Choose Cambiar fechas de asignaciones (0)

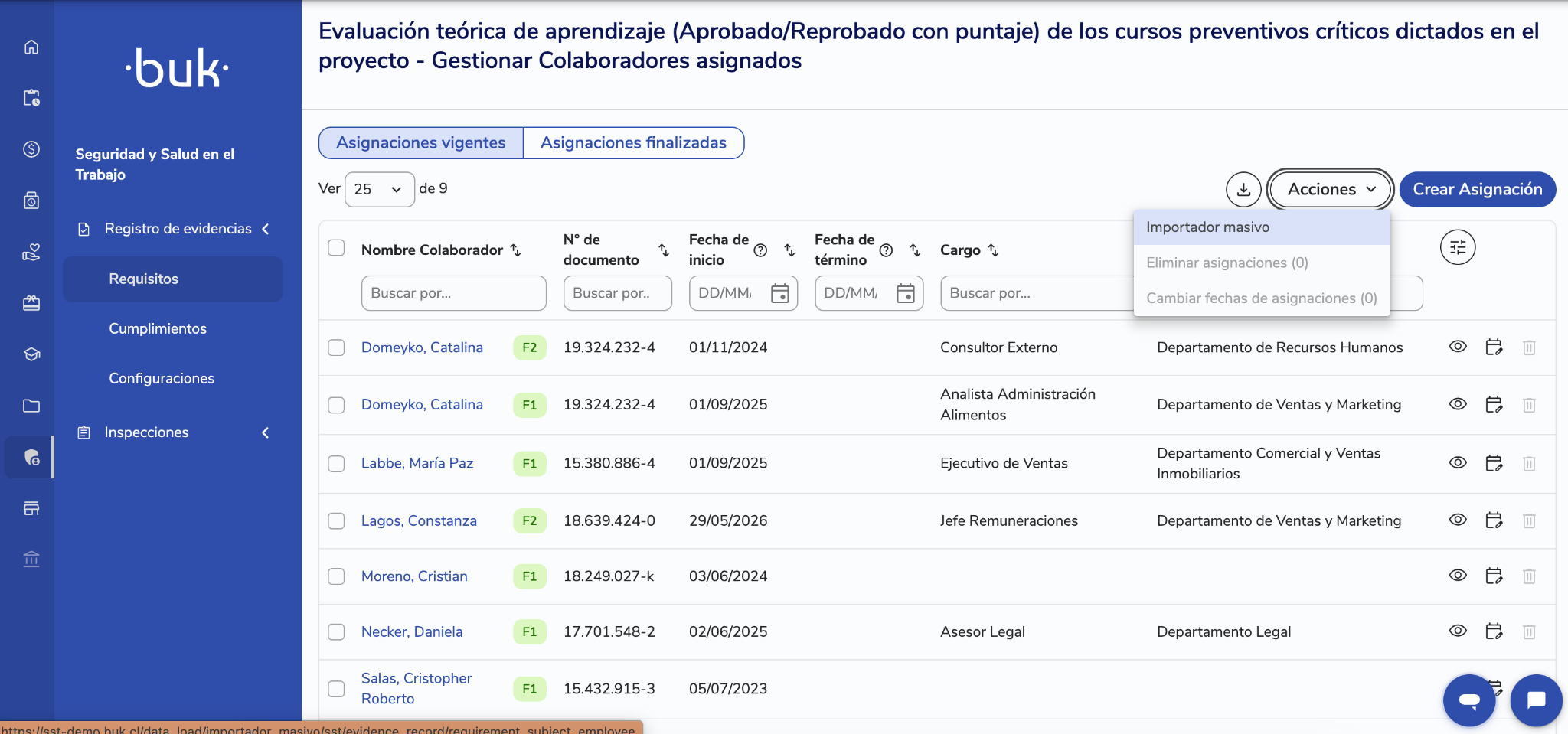point(1262,298)
